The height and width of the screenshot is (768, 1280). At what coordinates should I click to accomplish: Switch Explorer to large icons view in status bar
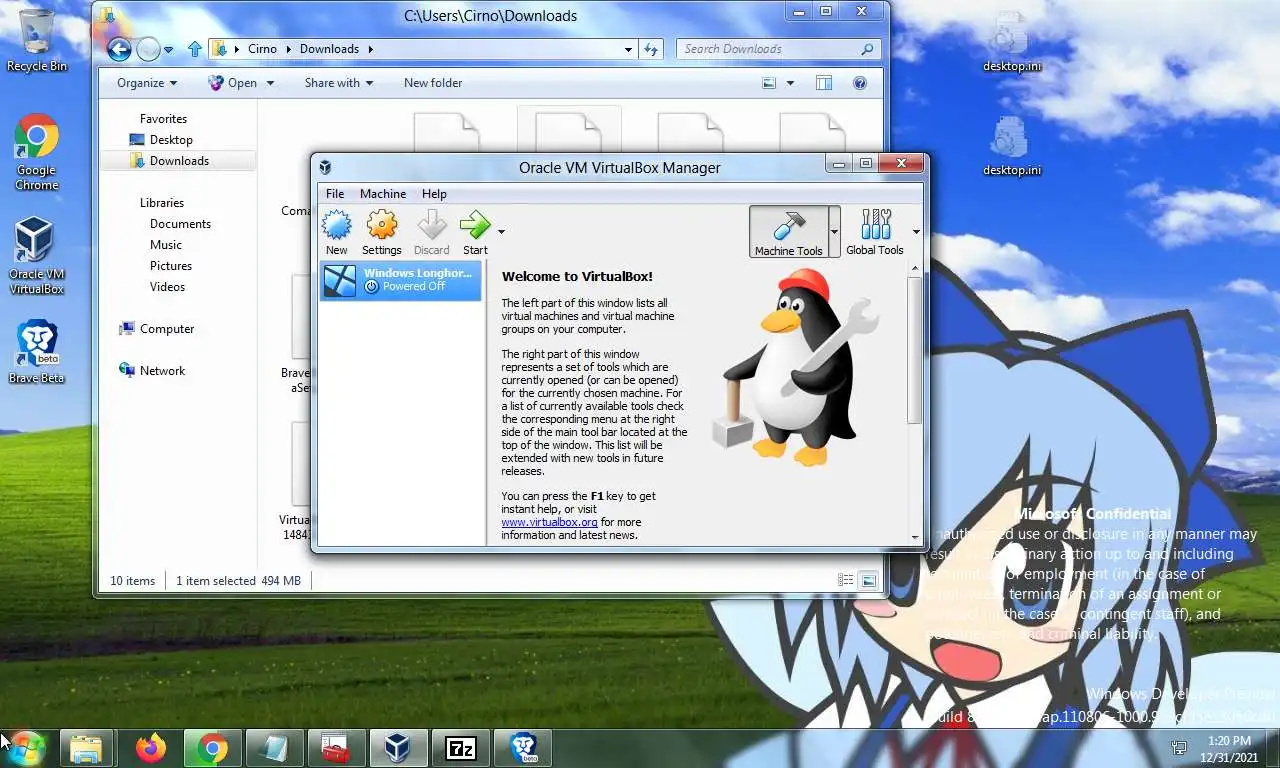869,580
